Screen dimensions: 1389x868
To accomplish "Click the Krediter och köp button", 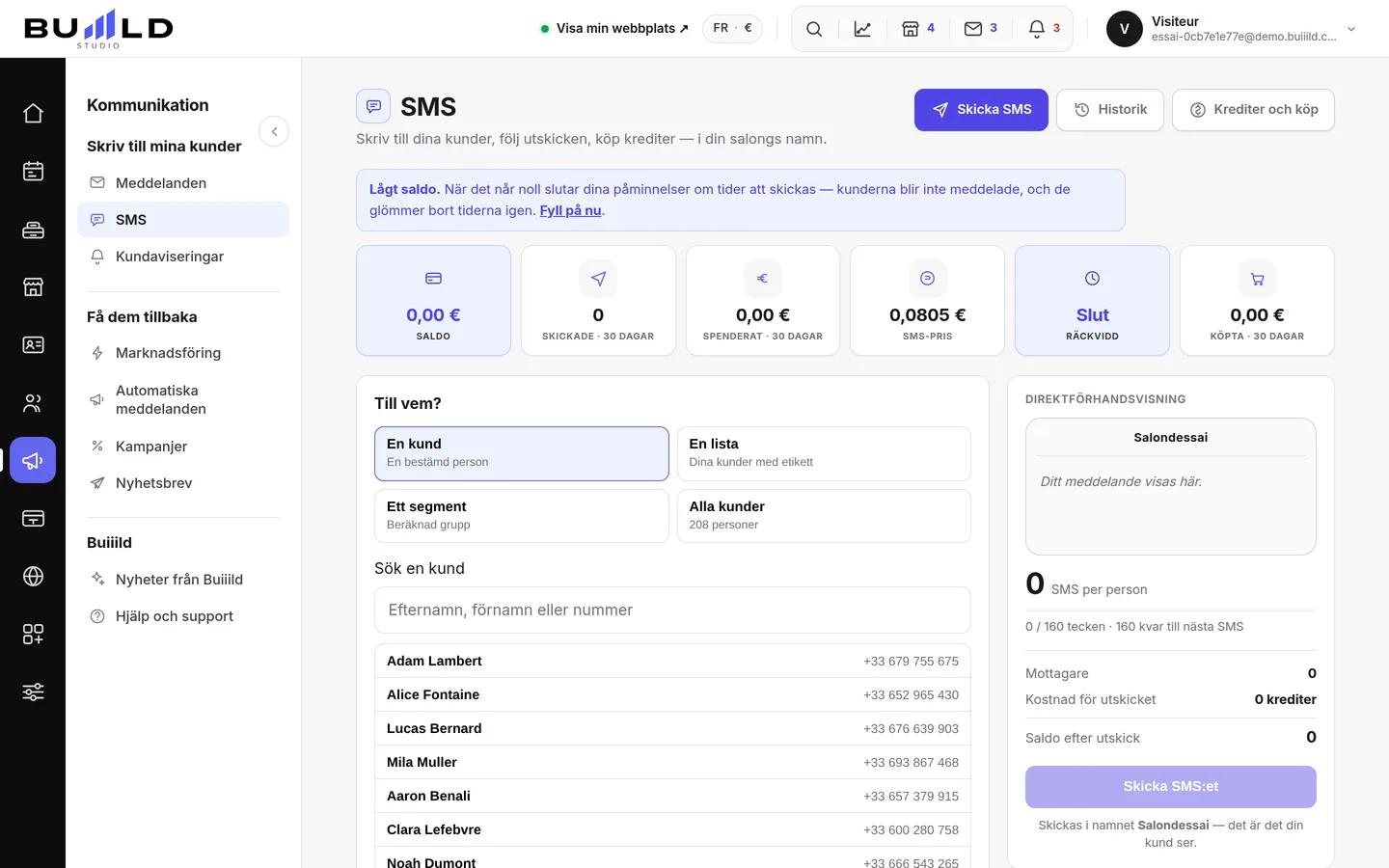I will click(x=1253, y=110).
